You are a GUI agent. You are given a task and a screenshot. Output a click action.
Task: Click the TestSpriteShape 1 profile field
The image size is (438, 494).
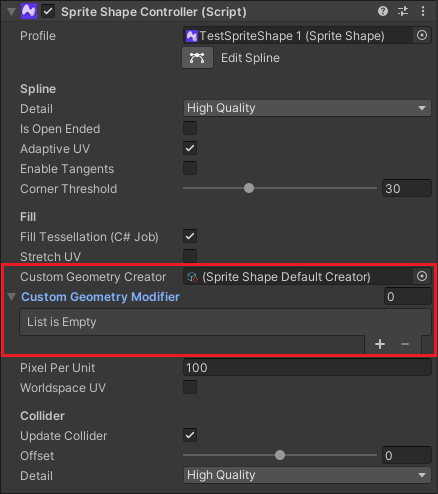[x=298, y=35]
